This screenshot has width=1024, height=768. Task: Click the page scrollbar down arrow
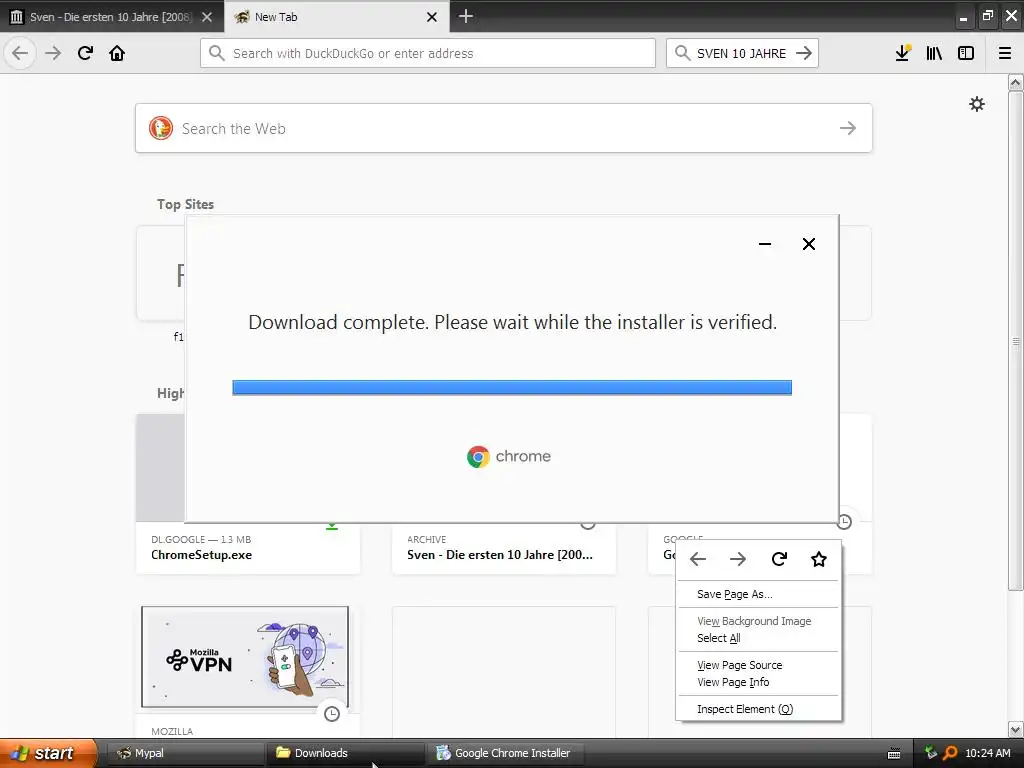click(x=1015, y=729)
